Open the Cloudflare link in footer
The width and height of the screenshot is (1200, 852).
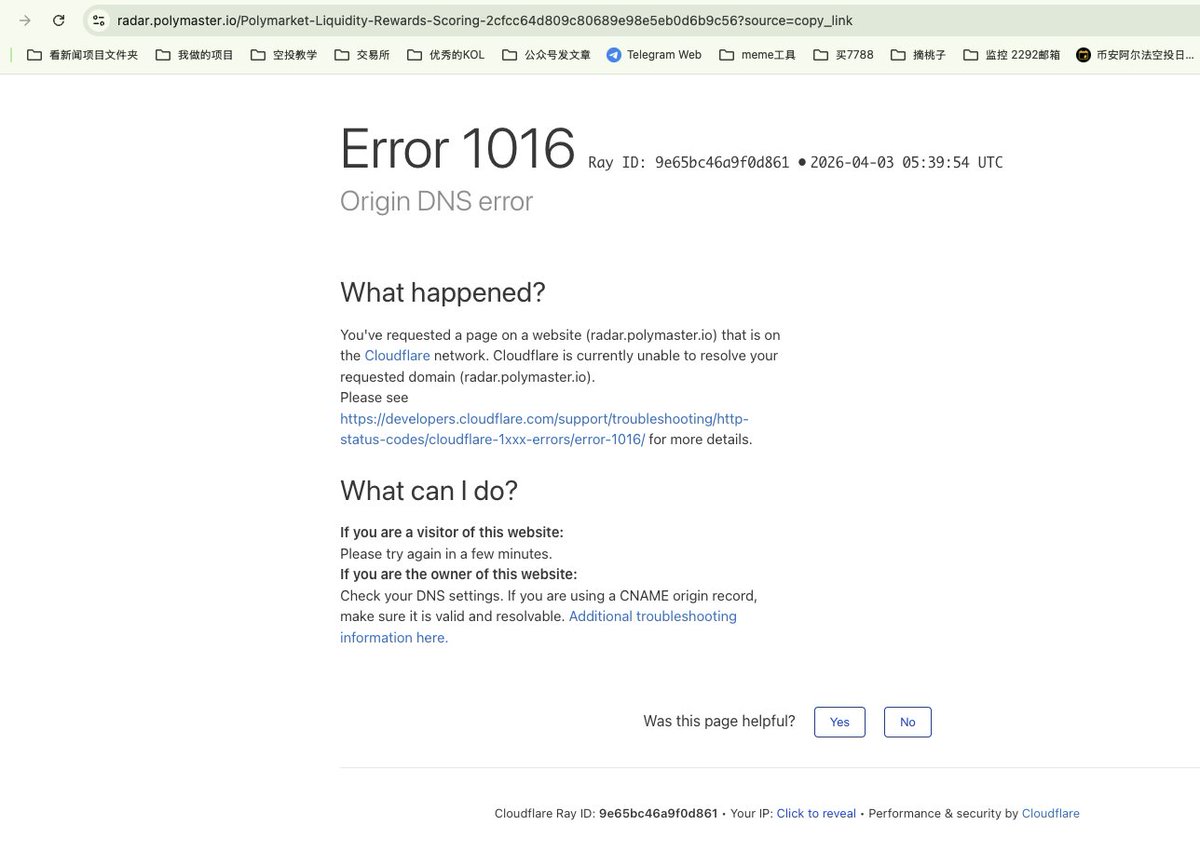1050,814
